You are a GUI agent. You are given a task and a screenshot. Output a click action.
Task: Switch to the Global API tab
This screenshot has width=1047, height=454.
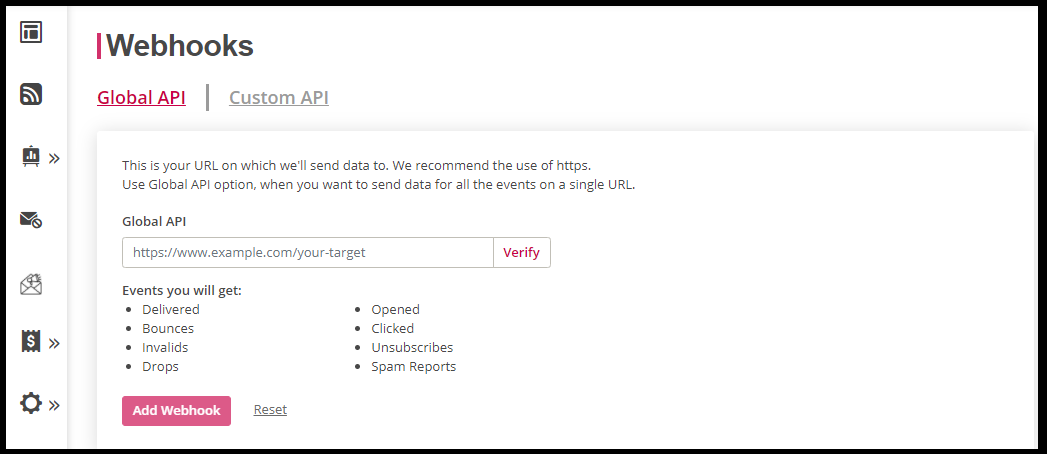coord(142,97)
